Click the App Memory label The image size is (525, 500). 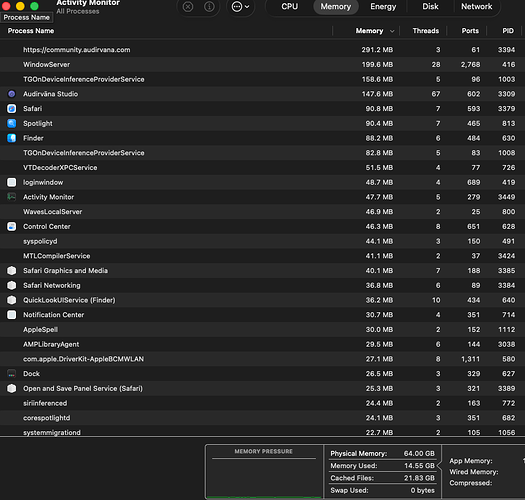click(471, 461)
